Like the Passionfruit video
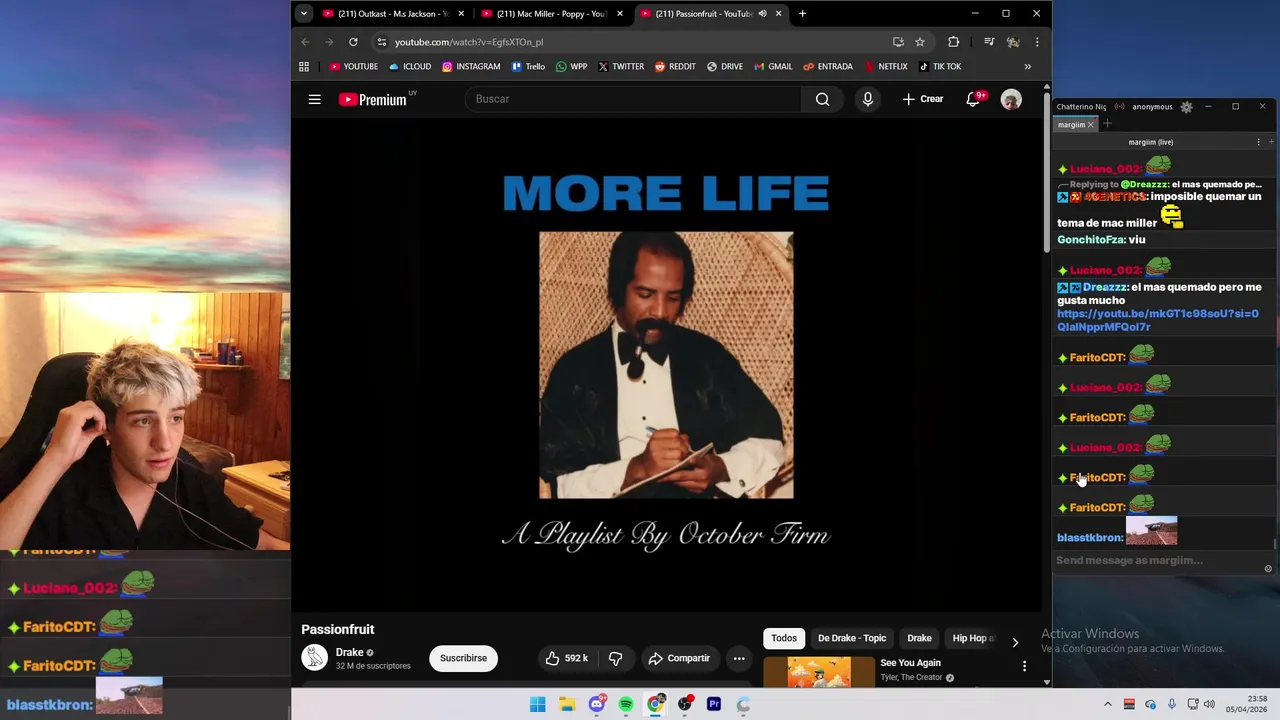1280x720 pixels. pyautogui.click(x=566, y=658)
